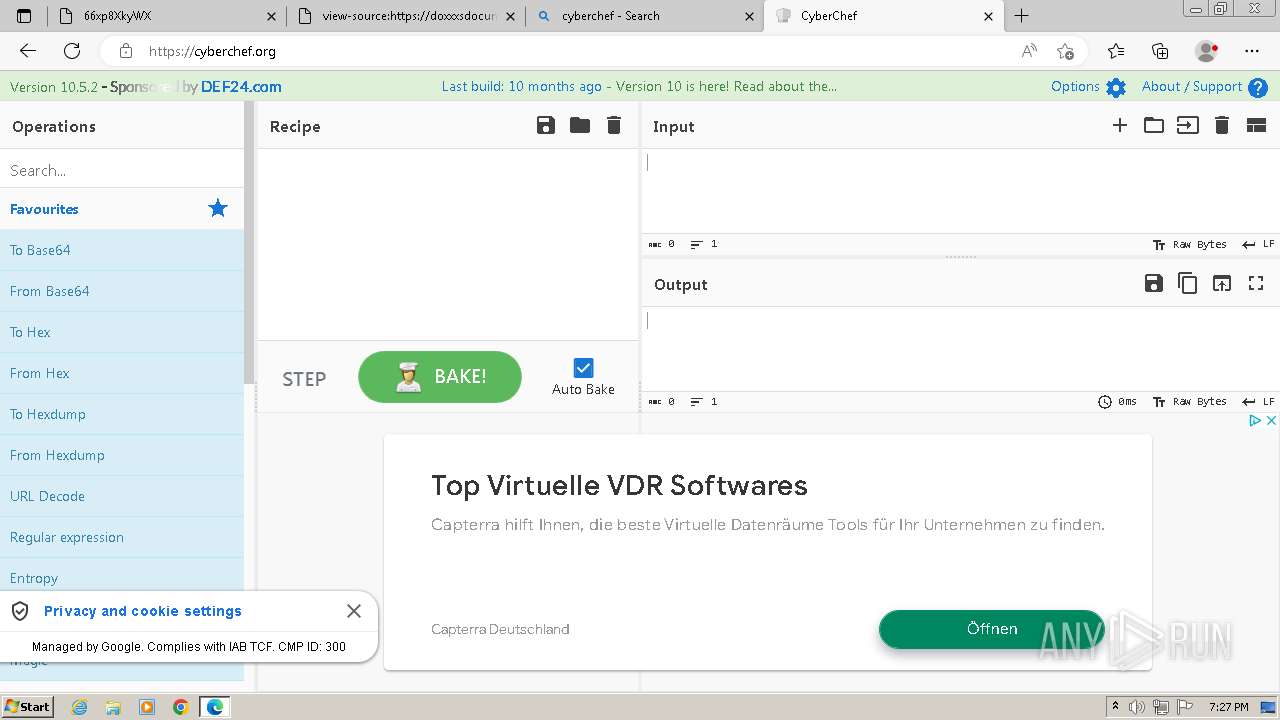The image size is (1280, 720).
Task: Toggle the Auto Bake checkbox
Action: point(584,368)
